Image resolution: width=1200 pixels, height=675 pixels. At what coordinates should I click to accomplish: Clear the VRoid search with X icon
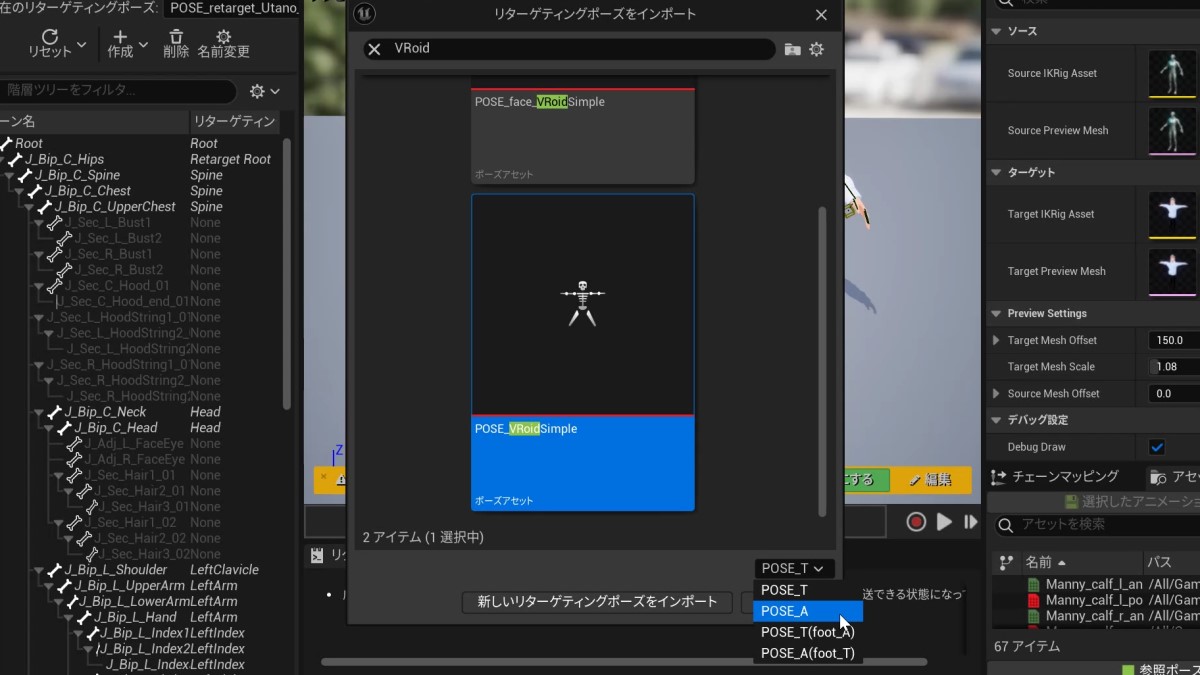point(374,49)
